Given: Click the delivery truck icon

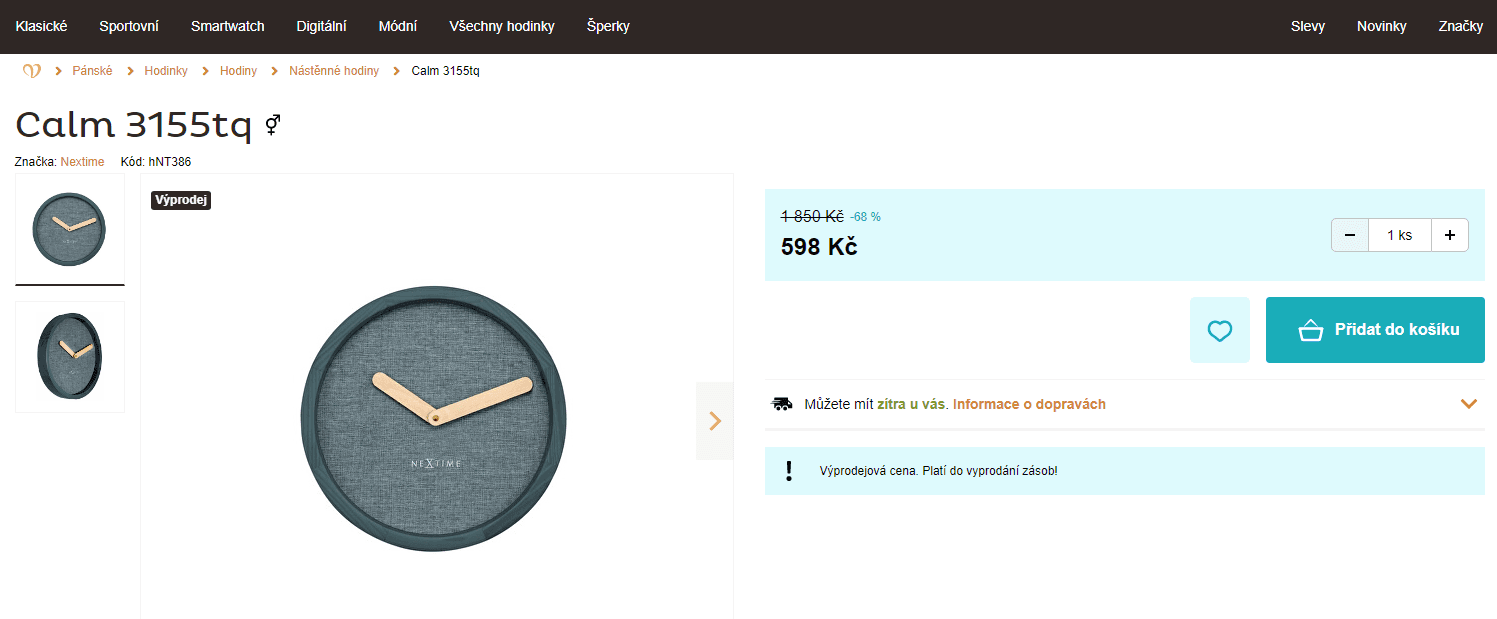Looking at the screenshot, I should point(782,404).
